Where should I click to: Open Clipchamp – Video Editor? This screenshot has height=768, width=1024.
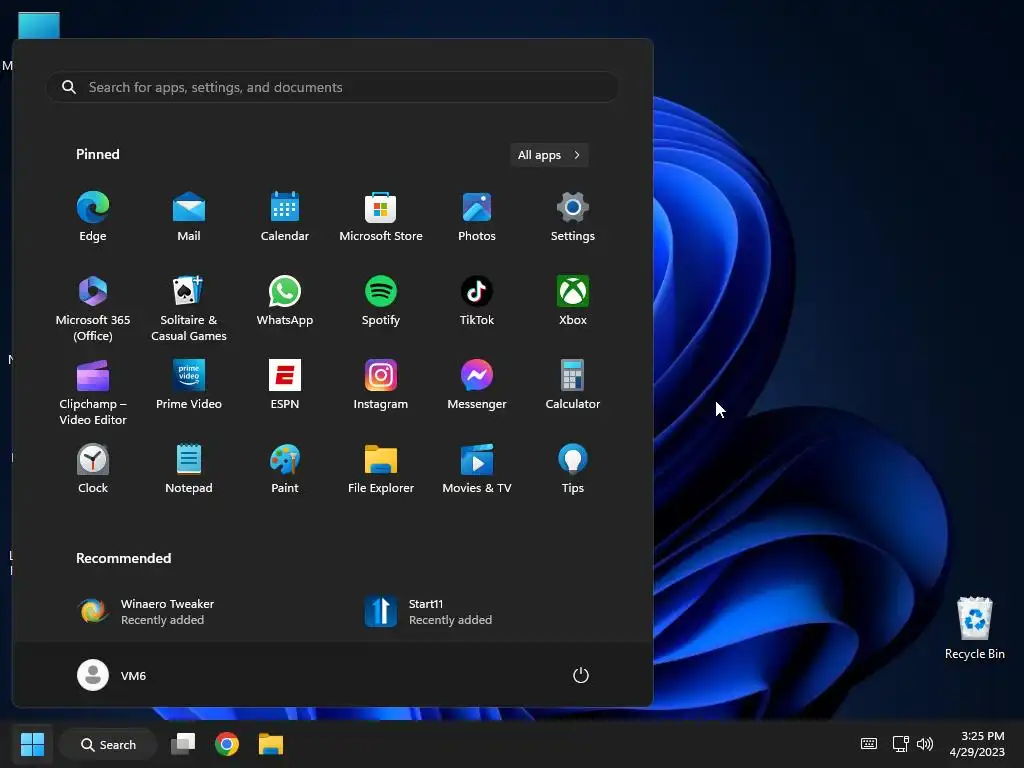[x=93, y=392]
